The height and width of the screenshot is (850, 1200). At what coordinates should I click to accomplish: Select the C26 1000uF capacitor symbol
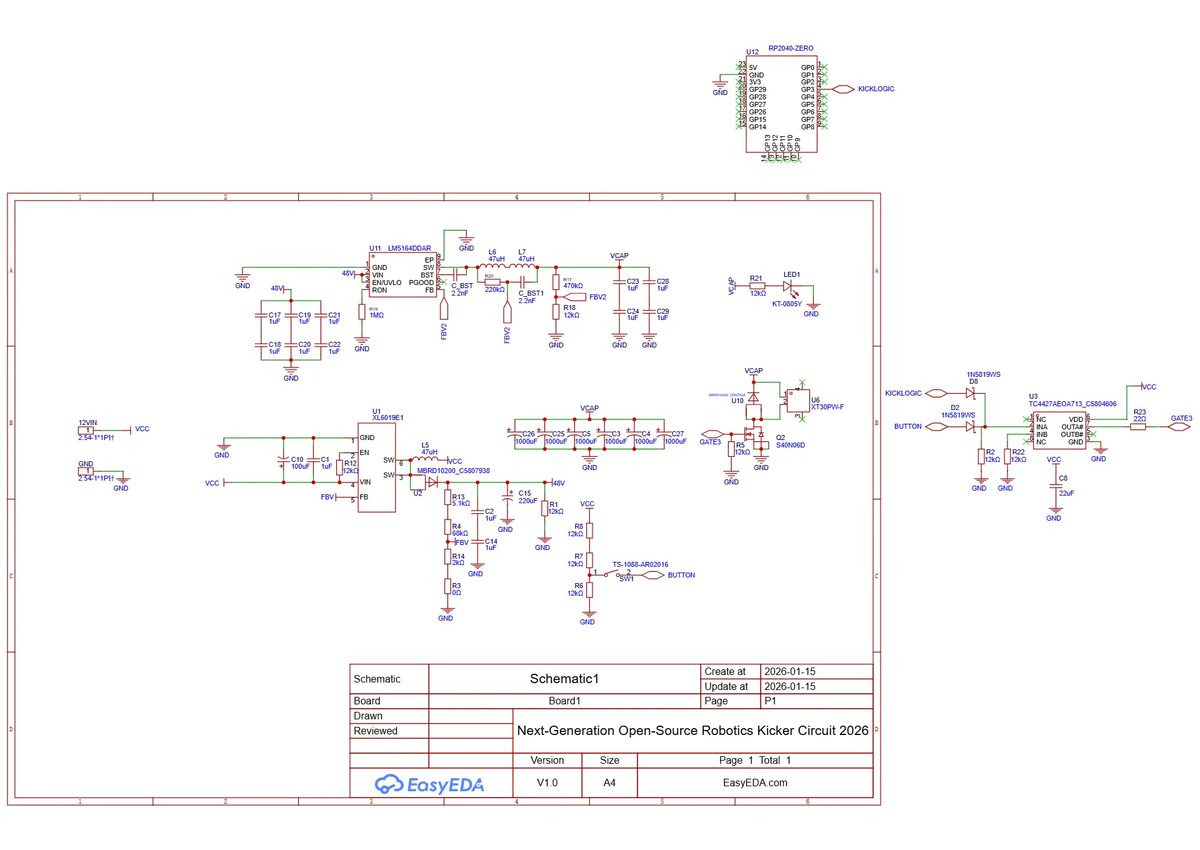(x=514, y=435)
